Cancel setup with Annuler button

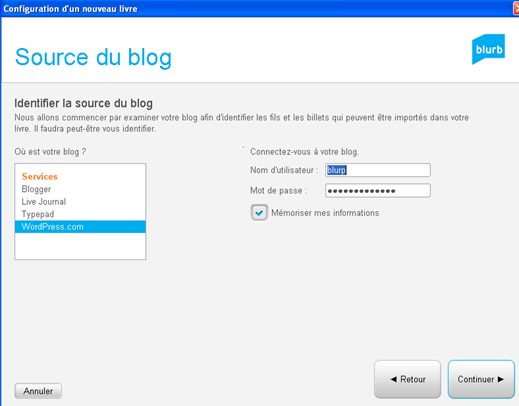(38, 391)
